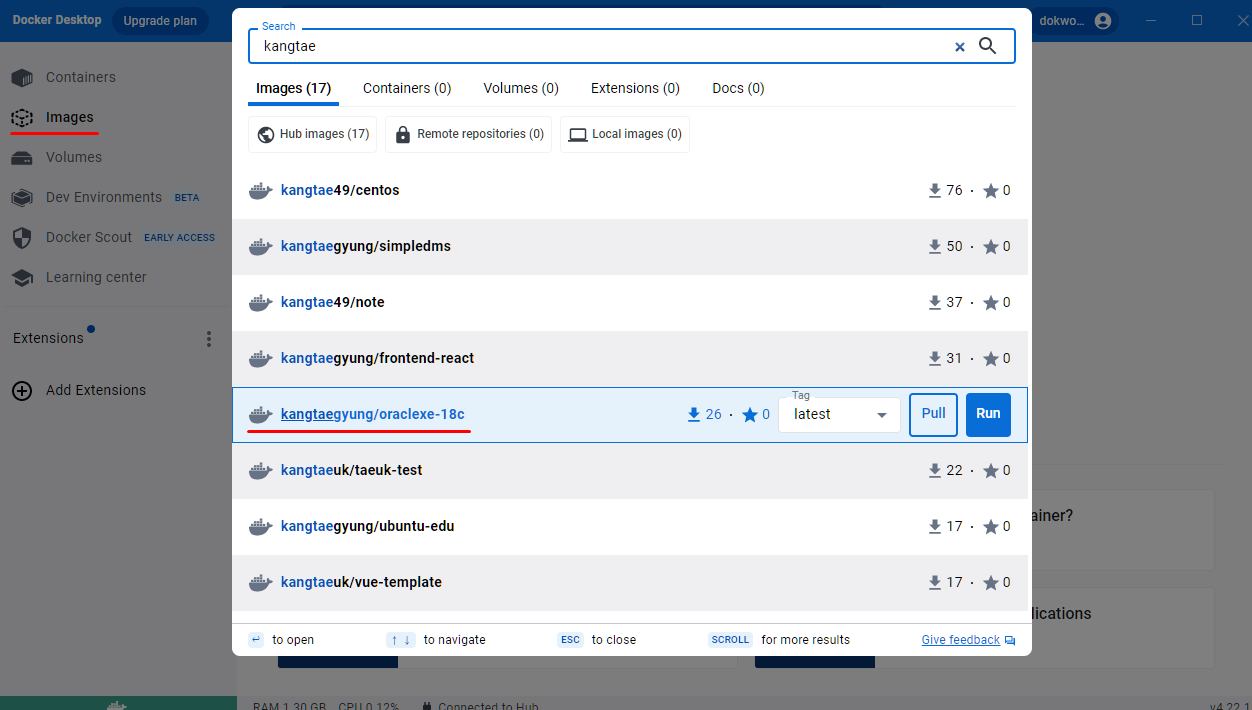Click the download icon on kangtaegyung/simpledms row
The height and width of the screenshot is (710, 1252).
[x=935, y=246]
